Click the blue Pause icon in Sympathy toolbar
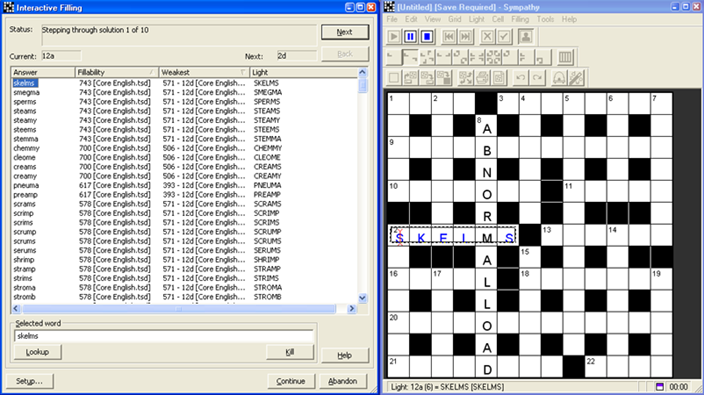 pyautogui.click(x=410, y=36)
